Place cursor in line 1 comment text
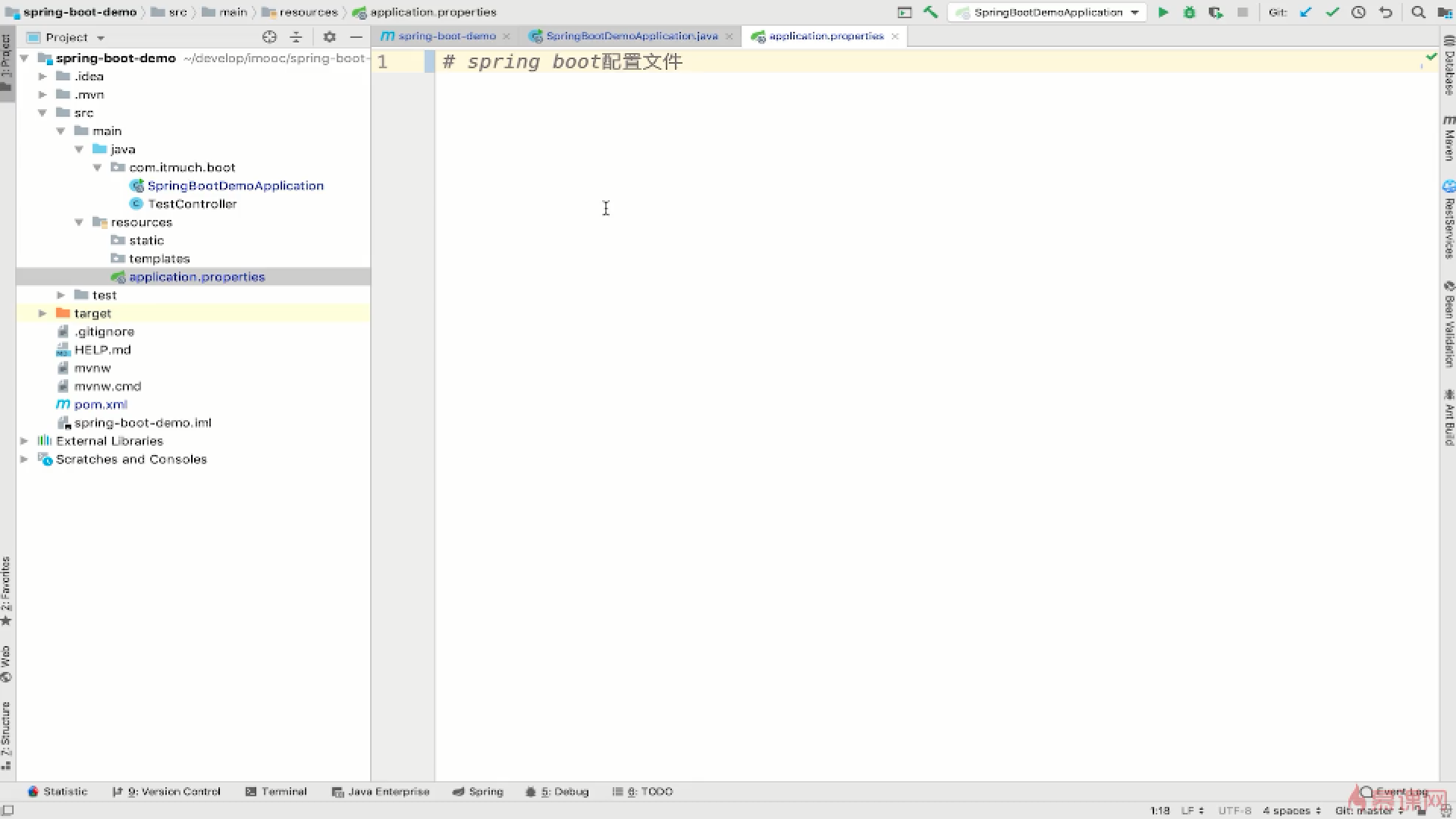This screenshot has width=1456, height=819. [563, 61]
